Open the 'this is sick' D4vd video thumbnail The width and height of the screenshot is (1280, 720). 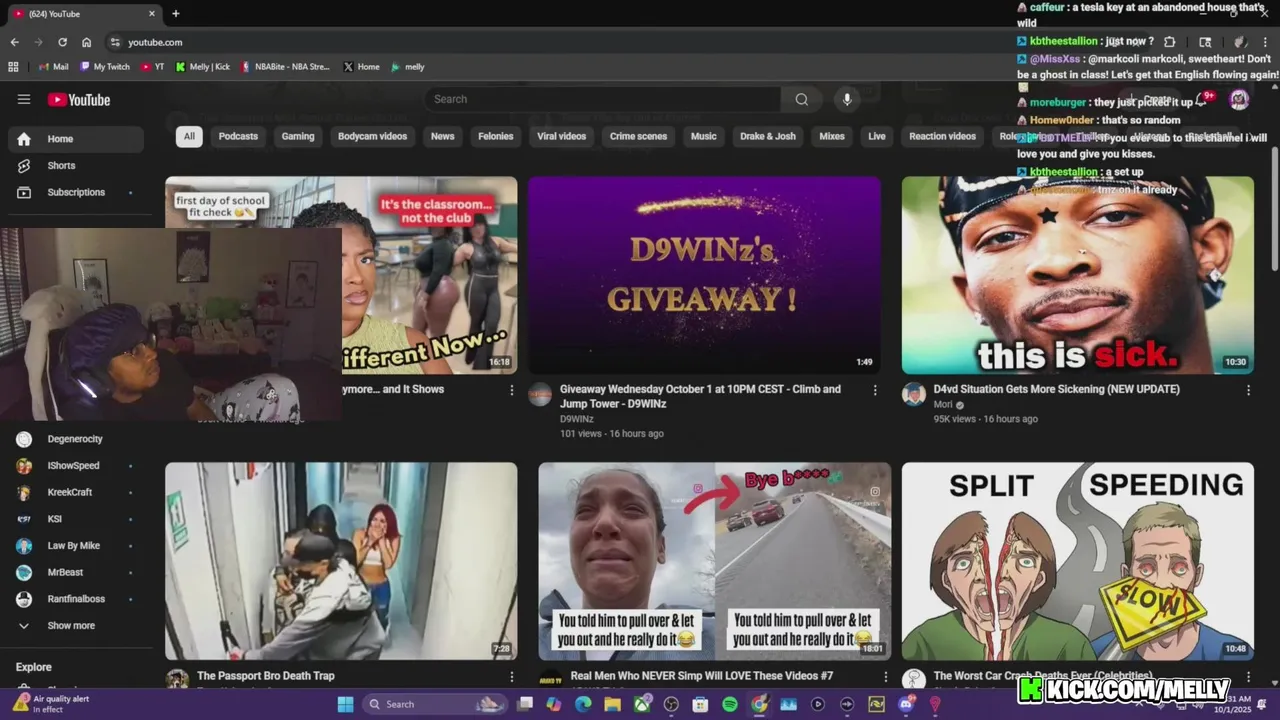coord(1077,275)
